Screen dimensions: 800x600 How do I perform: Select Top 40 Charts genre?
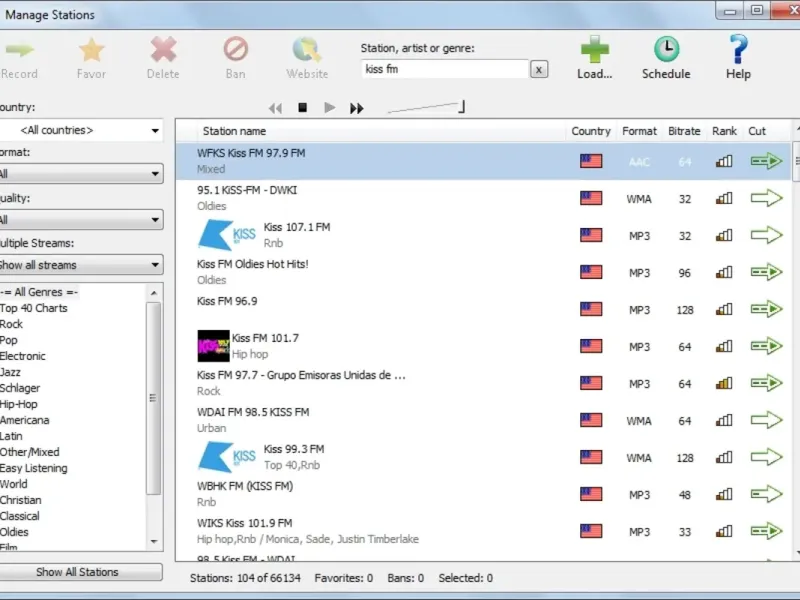[34, 308]
